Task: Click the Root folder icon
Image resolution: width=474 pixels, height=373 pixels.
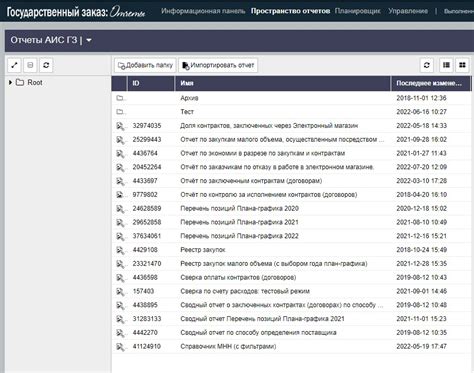Action: [x=20, y=82]
